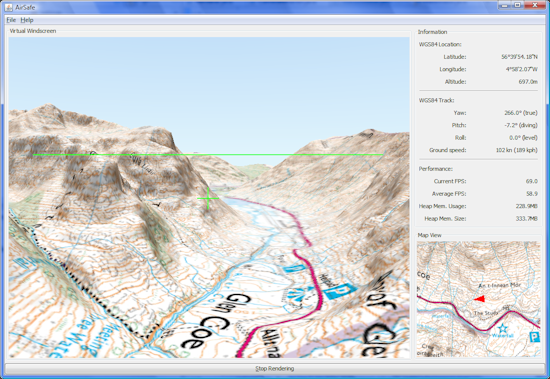
Task: Click the Longitude value 4°58'2.07"W
Action: click(x=522, y=69)
